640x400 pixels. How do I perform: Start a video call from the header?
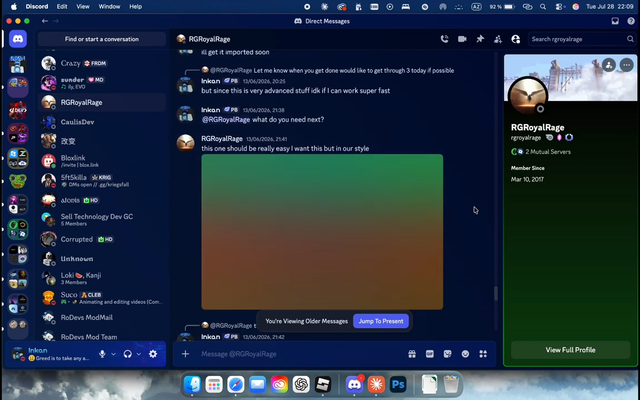(x=462, y=39)
